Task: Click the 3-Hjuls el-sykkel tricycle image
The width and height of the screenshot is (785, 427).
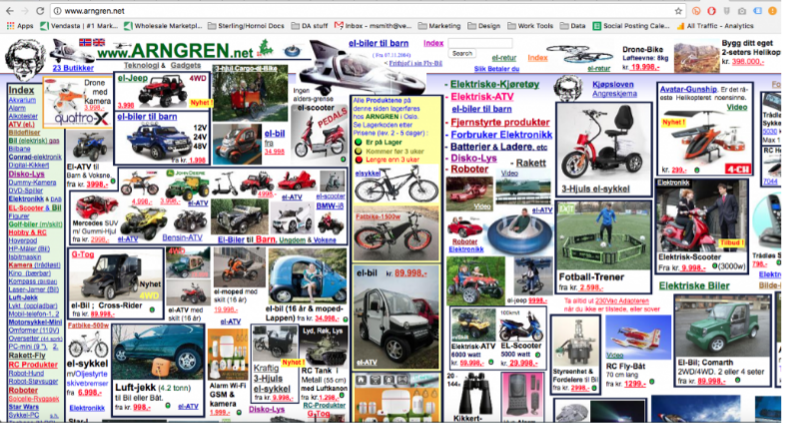Action: click(x=602, y=145)
